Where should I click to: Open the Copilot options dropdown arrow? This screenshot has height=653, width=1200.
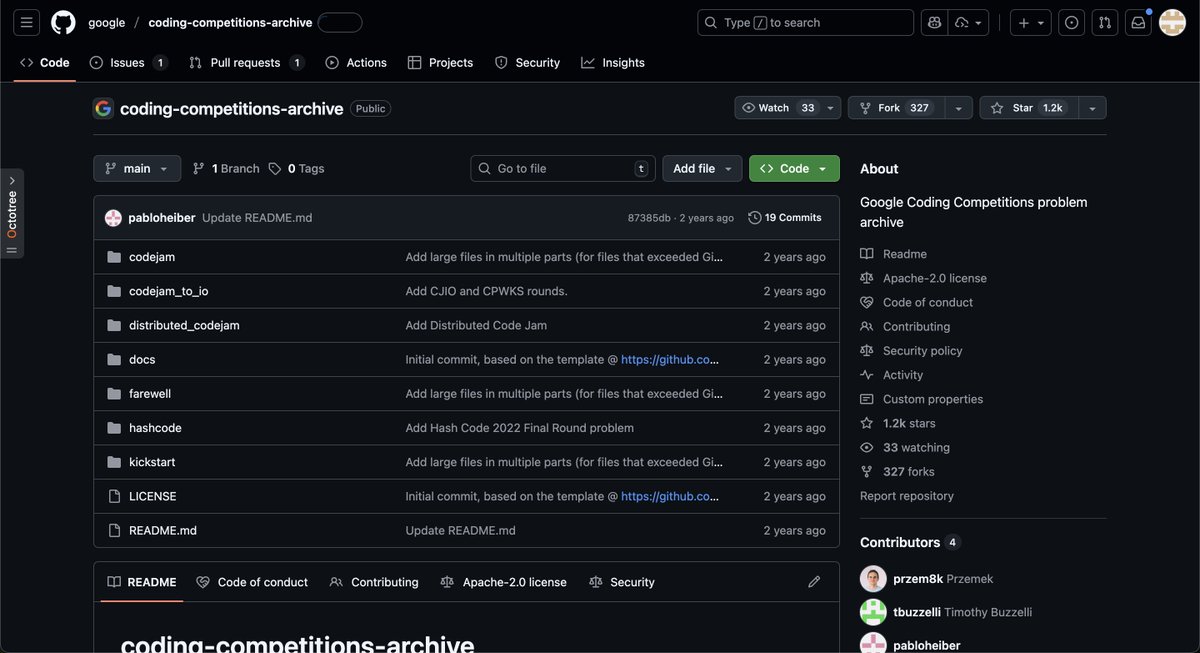click(970, 22)
